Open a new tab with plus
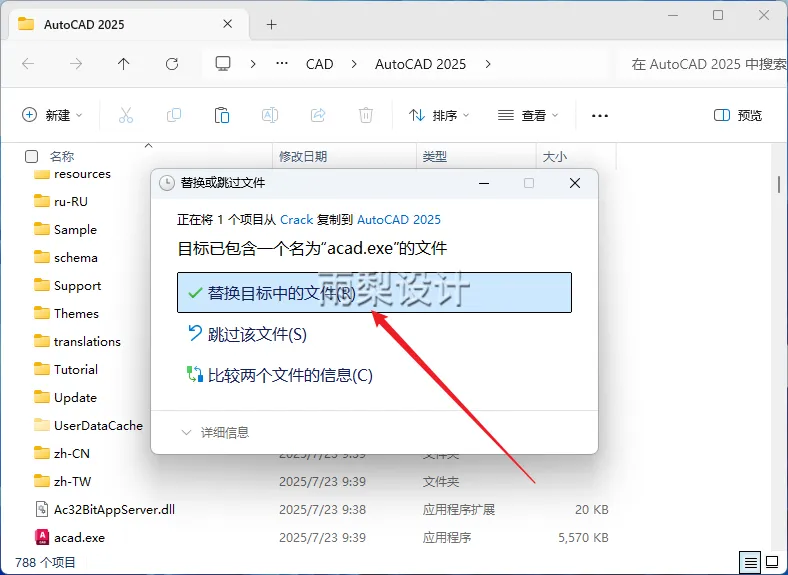788x575 pixels. 271,25
